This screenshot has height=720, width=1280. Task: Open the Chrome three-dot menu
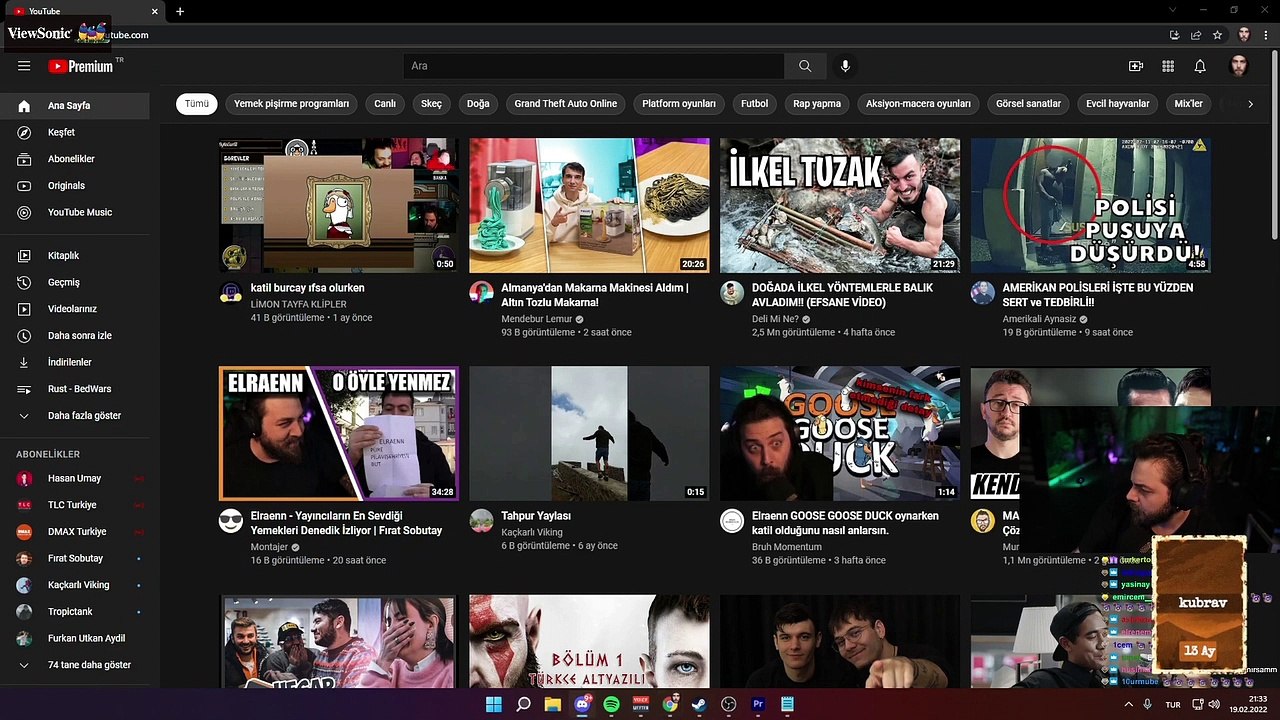pos(1266,34)
